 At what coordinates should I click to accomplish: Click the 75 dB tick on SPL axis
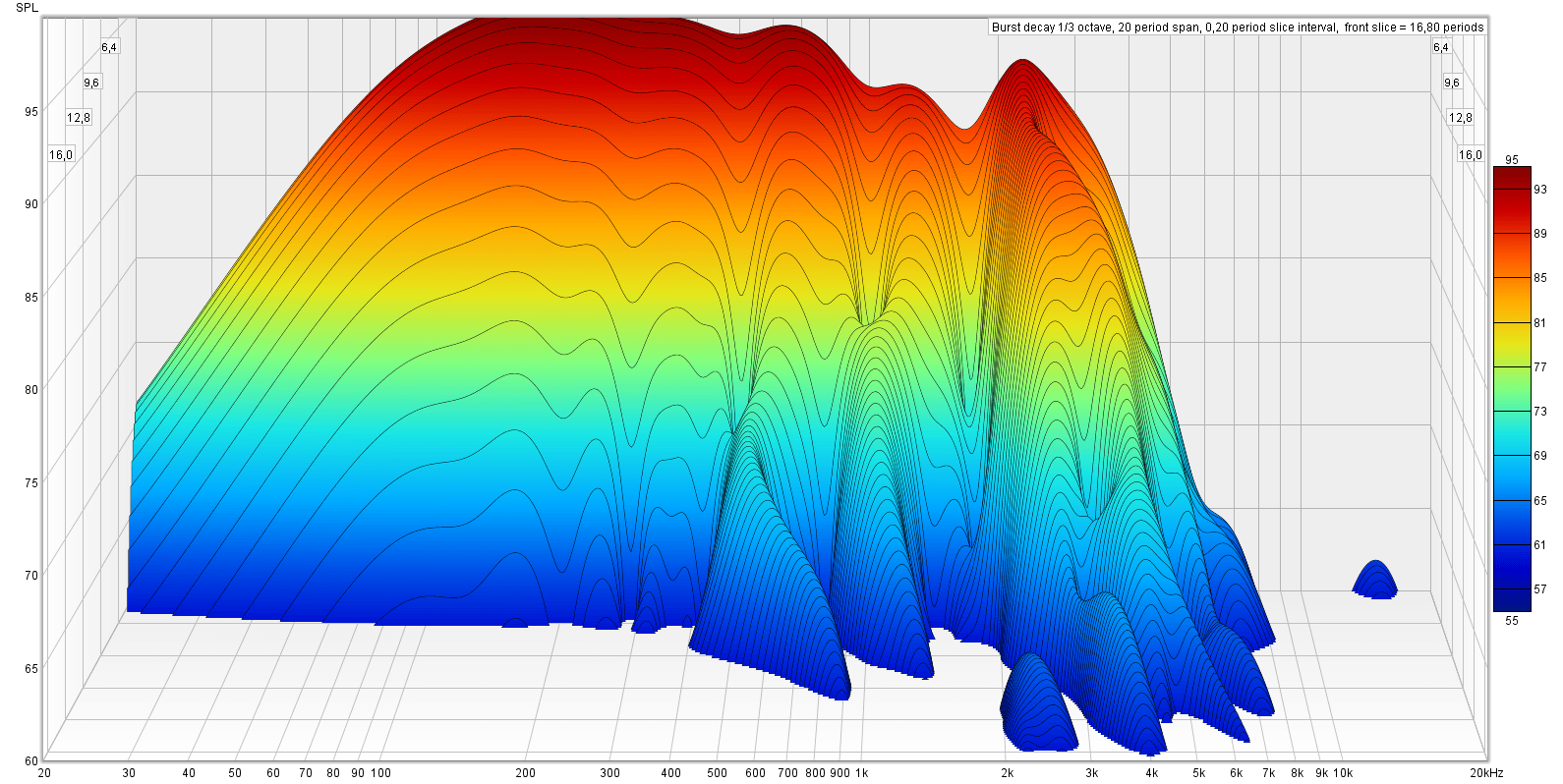[31, 482]
